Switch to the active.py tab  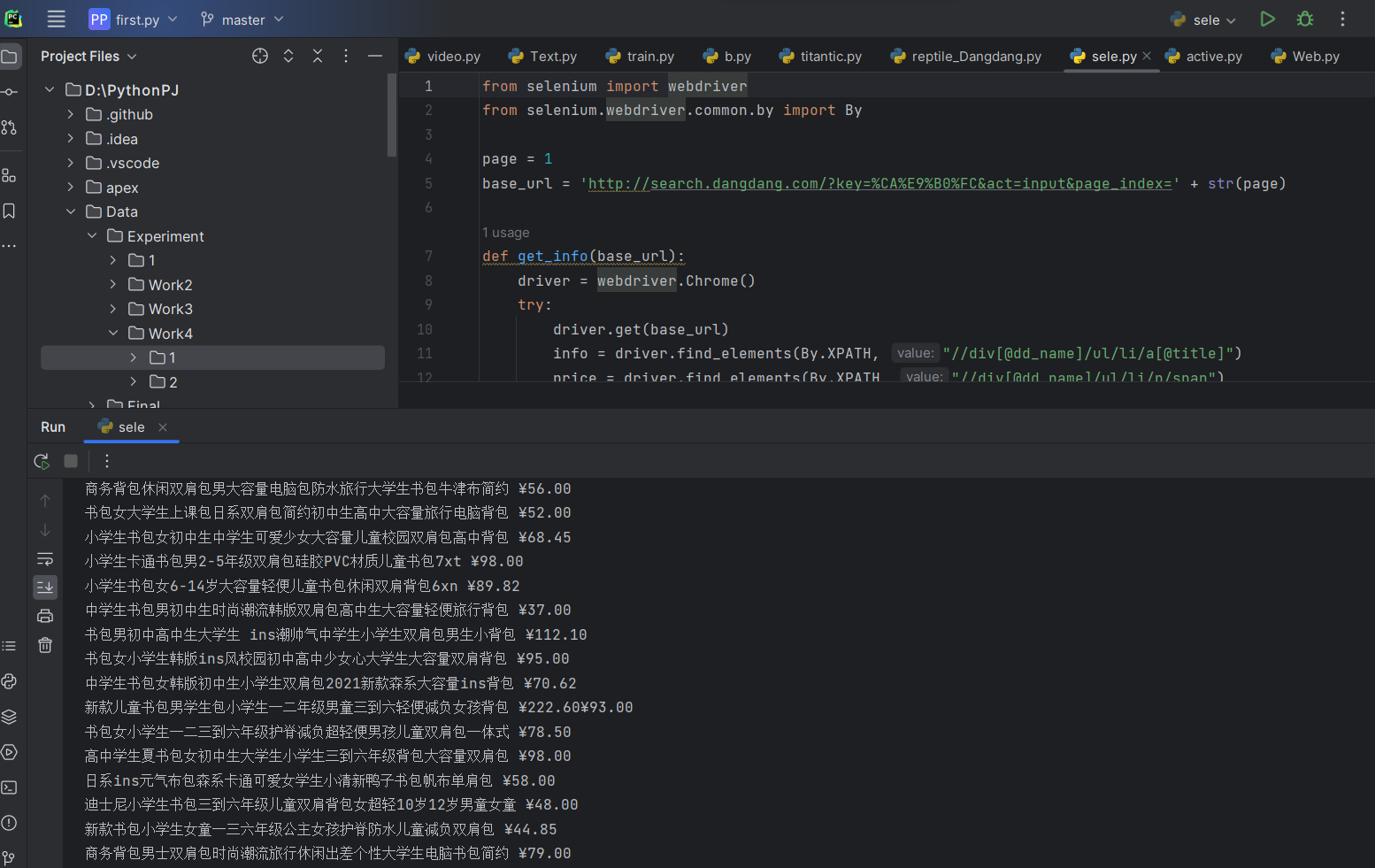[x=1203, y=56]
